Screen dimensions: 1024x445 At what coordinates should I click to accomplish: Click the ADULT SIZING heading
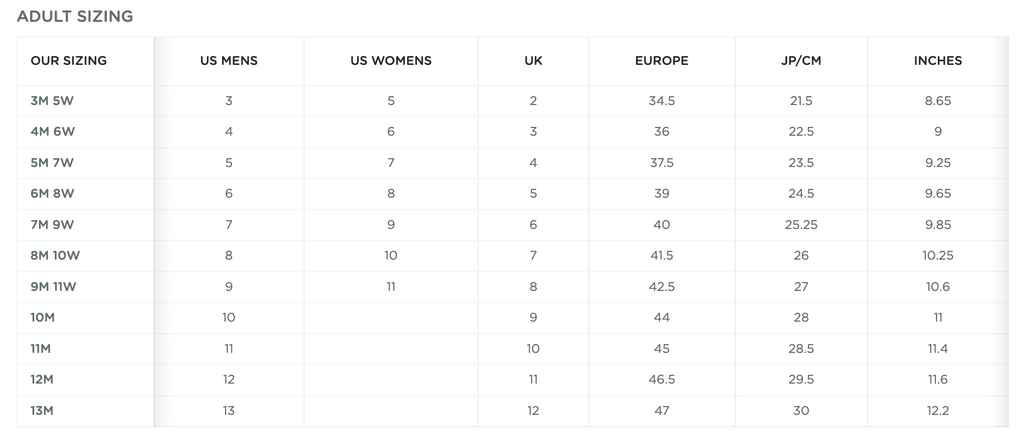pos(75,16)
